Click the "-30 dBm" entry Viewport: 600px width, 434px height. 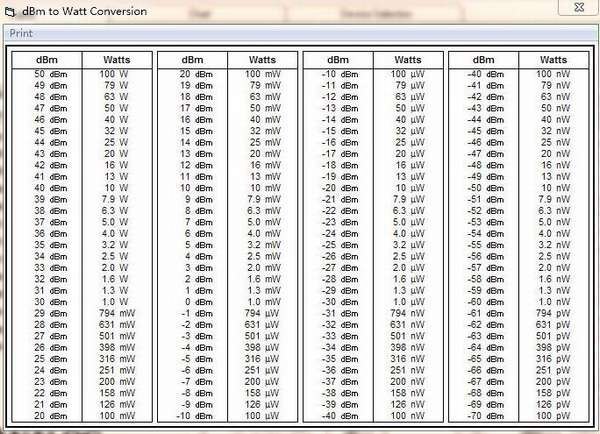[340, 302]
